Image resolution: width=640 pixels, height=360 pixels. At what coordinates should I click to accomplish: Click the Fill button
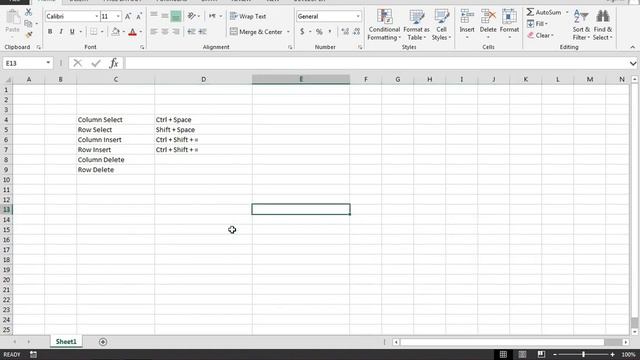(x=537, y=24)
